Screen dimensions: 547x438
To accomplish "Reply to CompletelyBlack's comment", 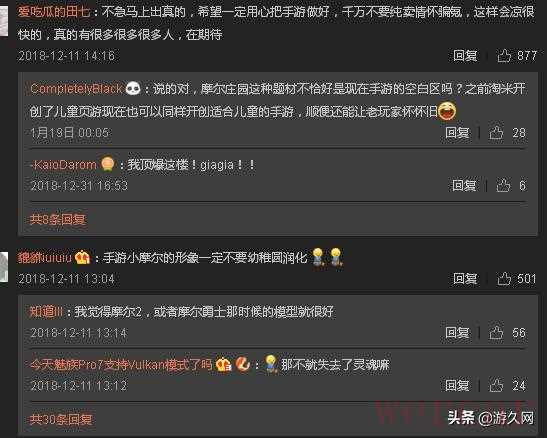I will click(x=457, y=133).
